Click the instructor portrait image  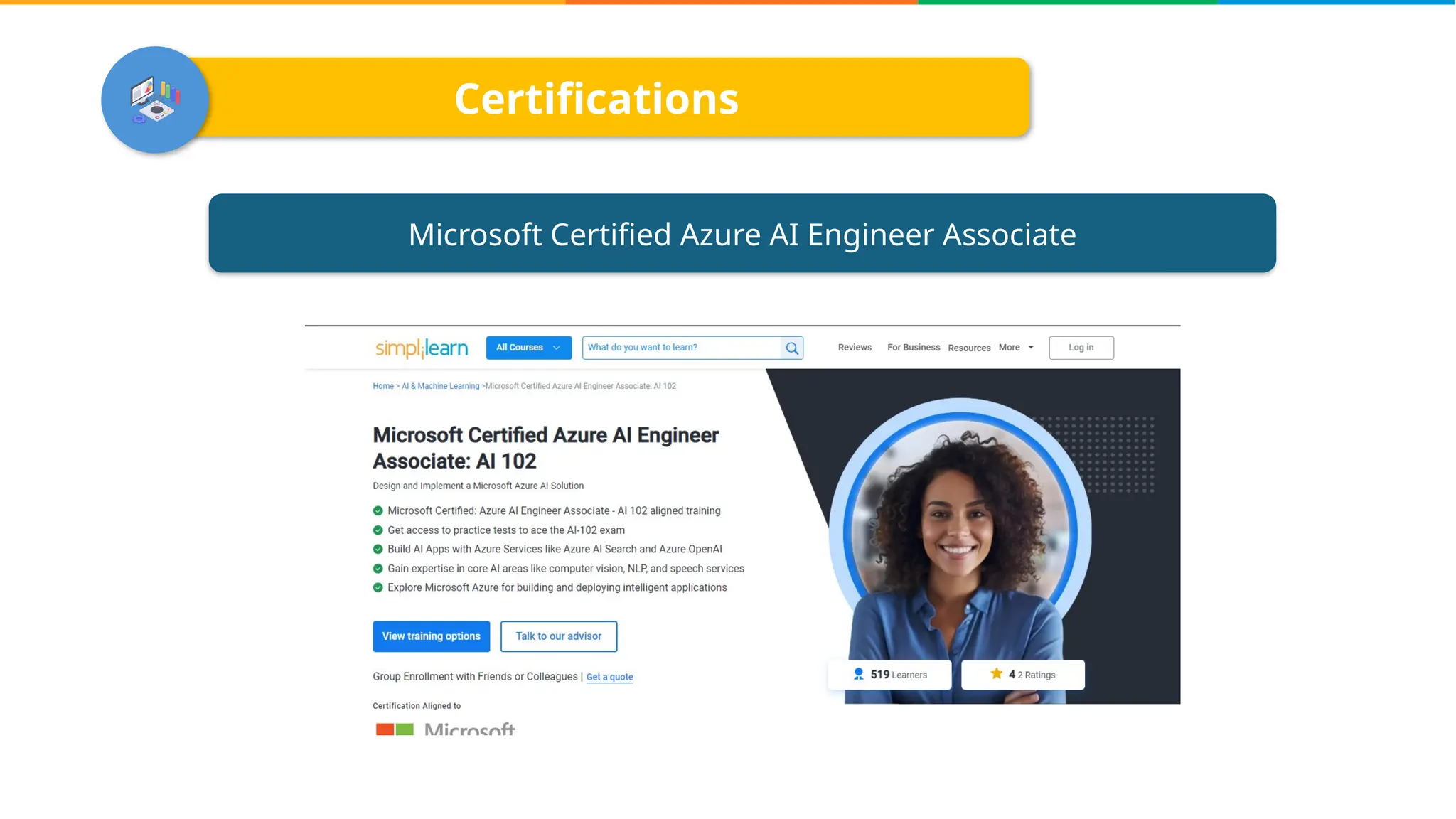[x=960, y=551]
